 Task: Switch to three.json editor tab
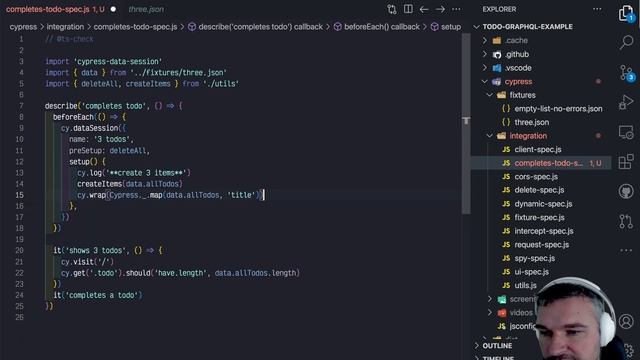pyautogui.click(x=146, y=9)
